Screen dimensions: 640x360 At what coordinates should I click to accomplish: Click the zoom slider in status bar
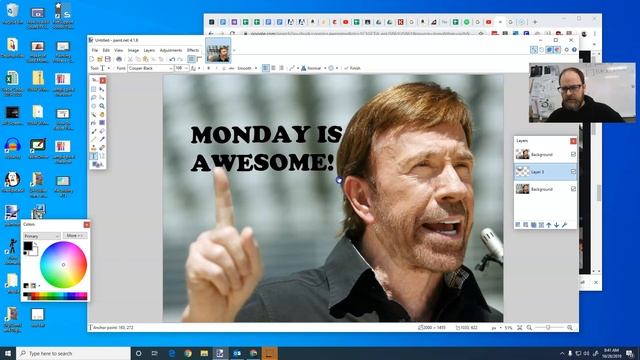(x=548, y=327)
